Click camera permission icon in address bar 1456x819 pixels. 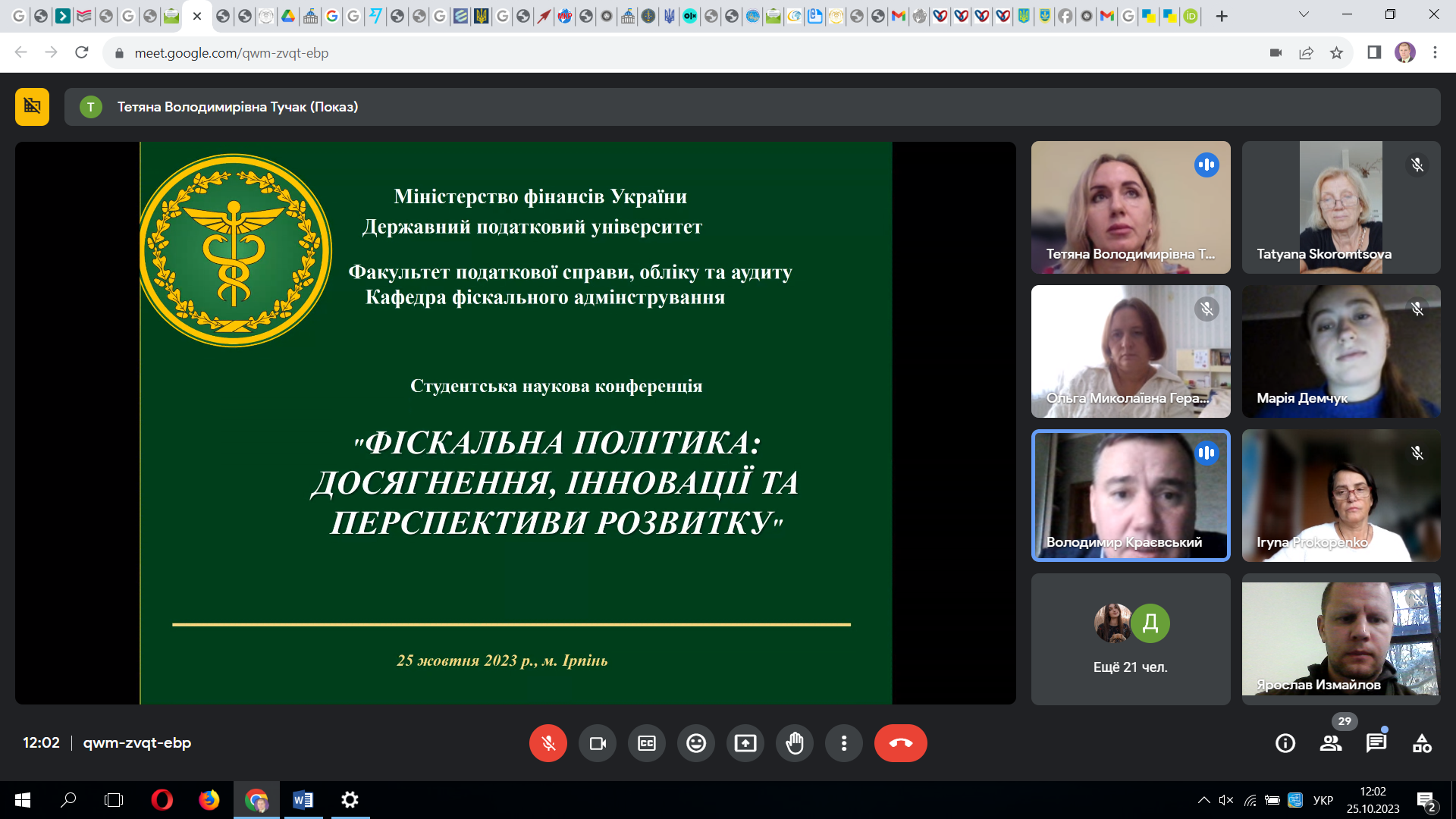(1276, 53)
